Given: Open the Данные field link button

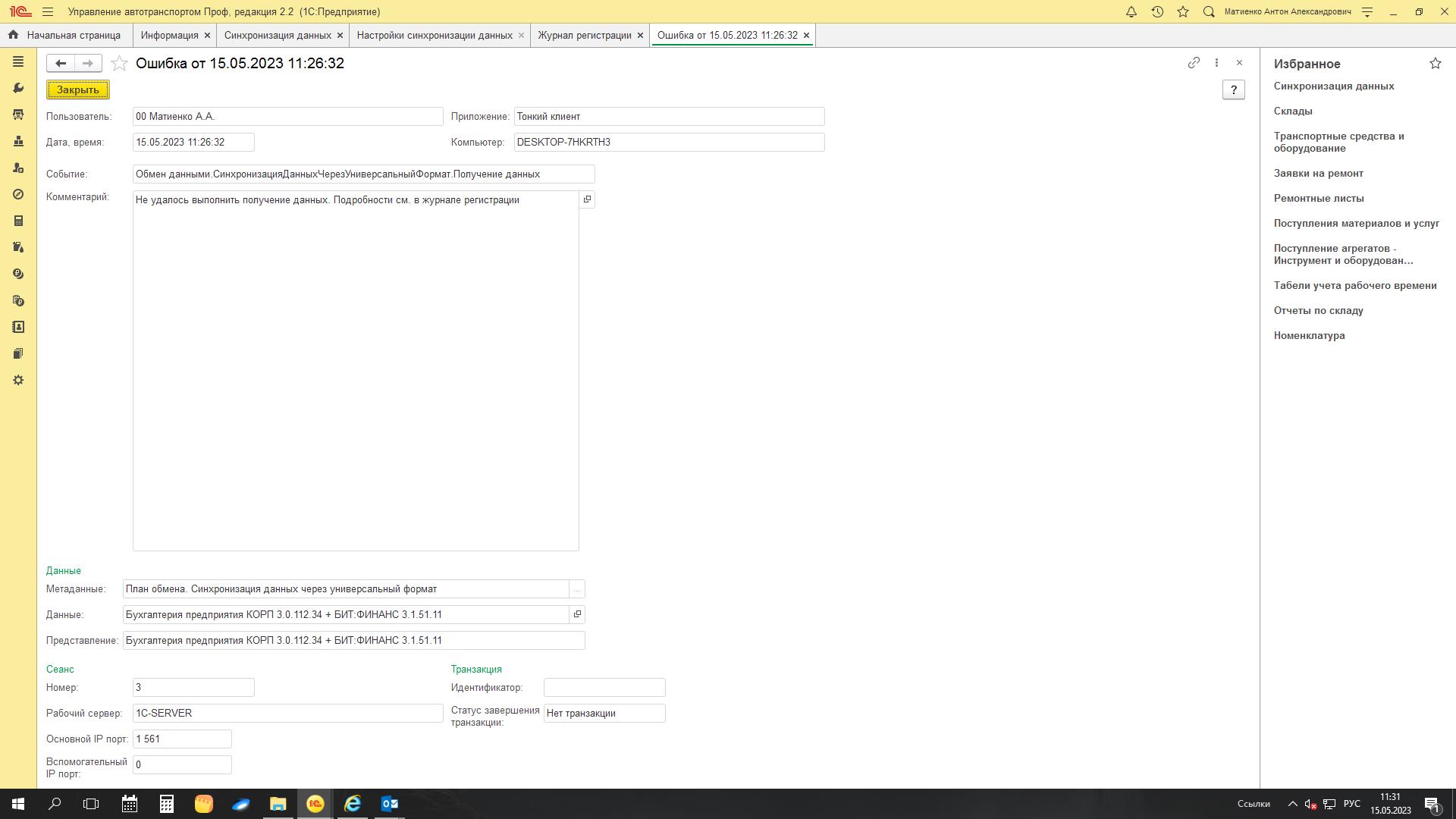Looking at the screenshot, I should click(x=577, y=615).
